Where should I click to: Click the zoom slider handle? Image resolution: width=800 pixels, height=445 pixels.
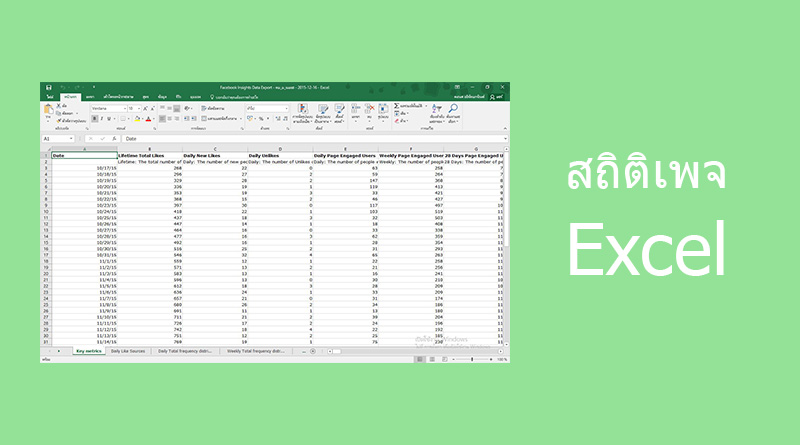coord(472,359)
